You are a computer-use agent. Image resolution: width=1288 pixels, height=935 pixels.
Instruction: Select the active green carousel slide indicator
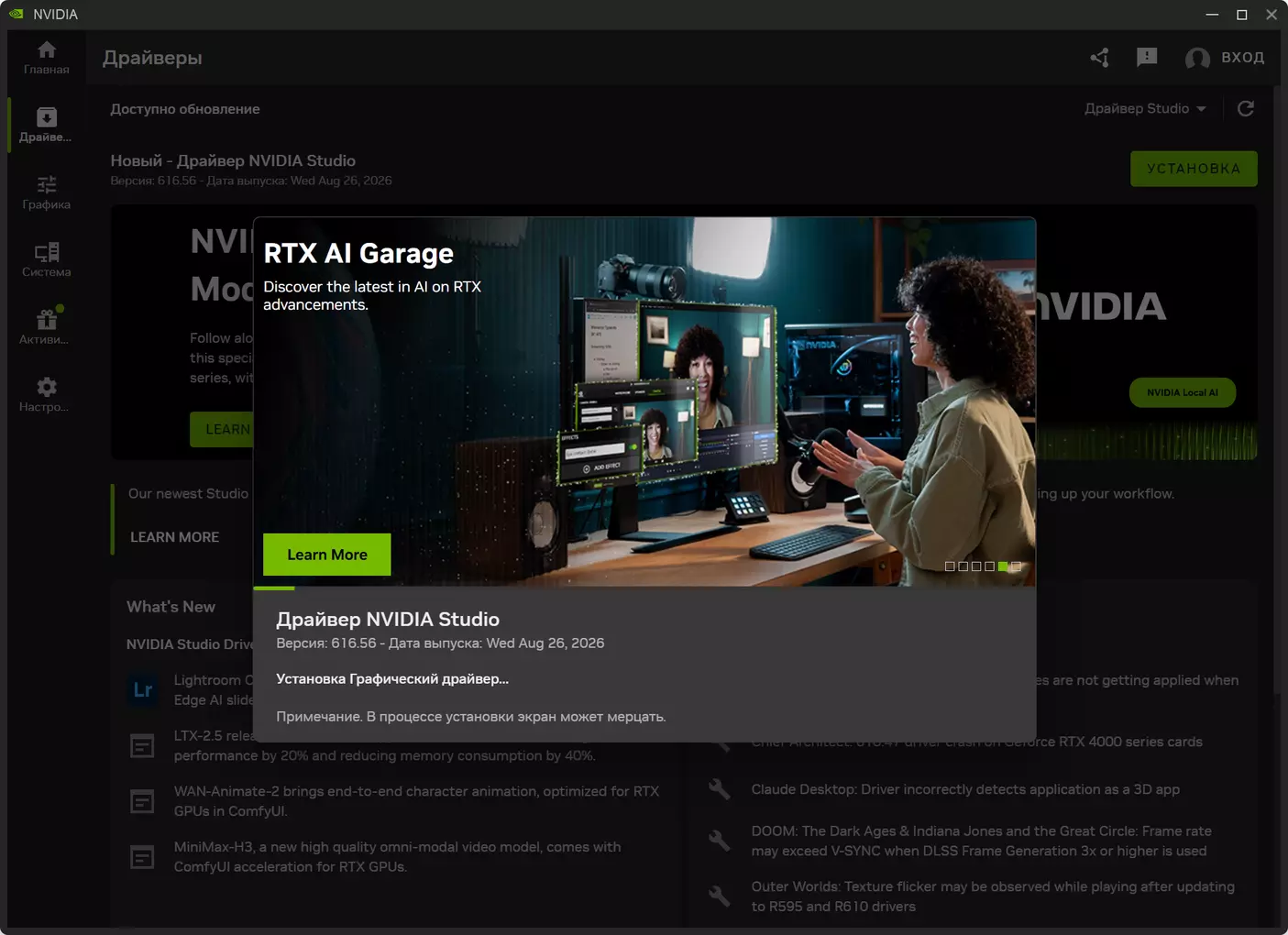pos(1003,566)
